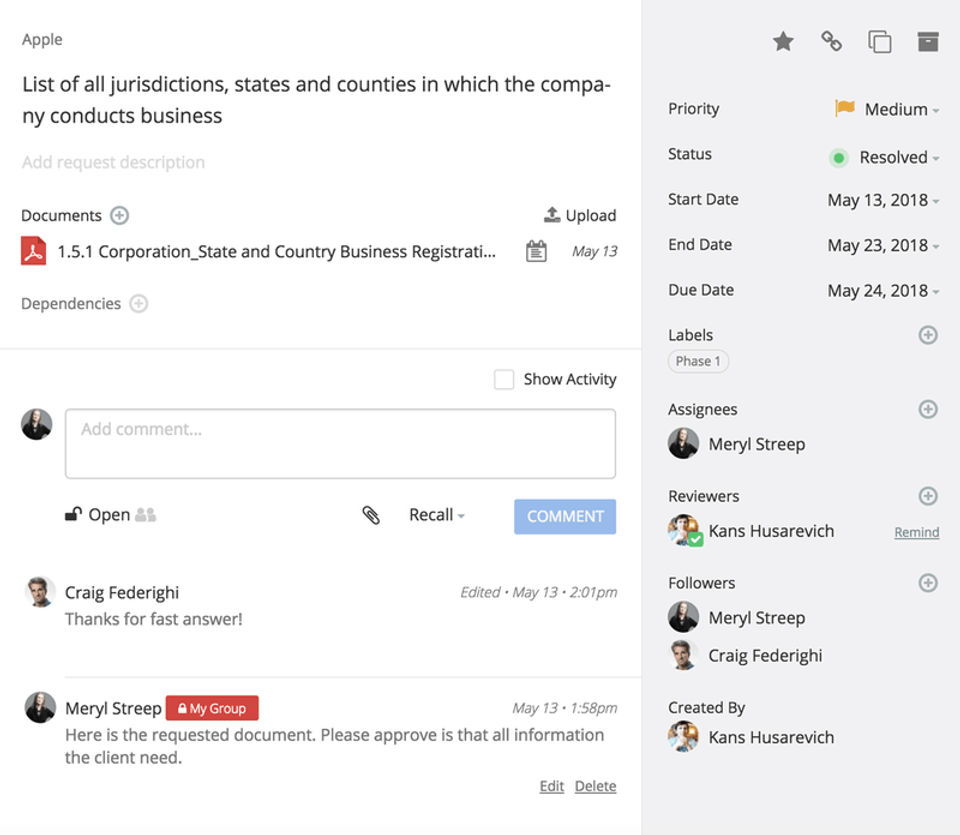Change the Resolved status dropdown
The image size is (960, 835).
(x=885, y=157)
